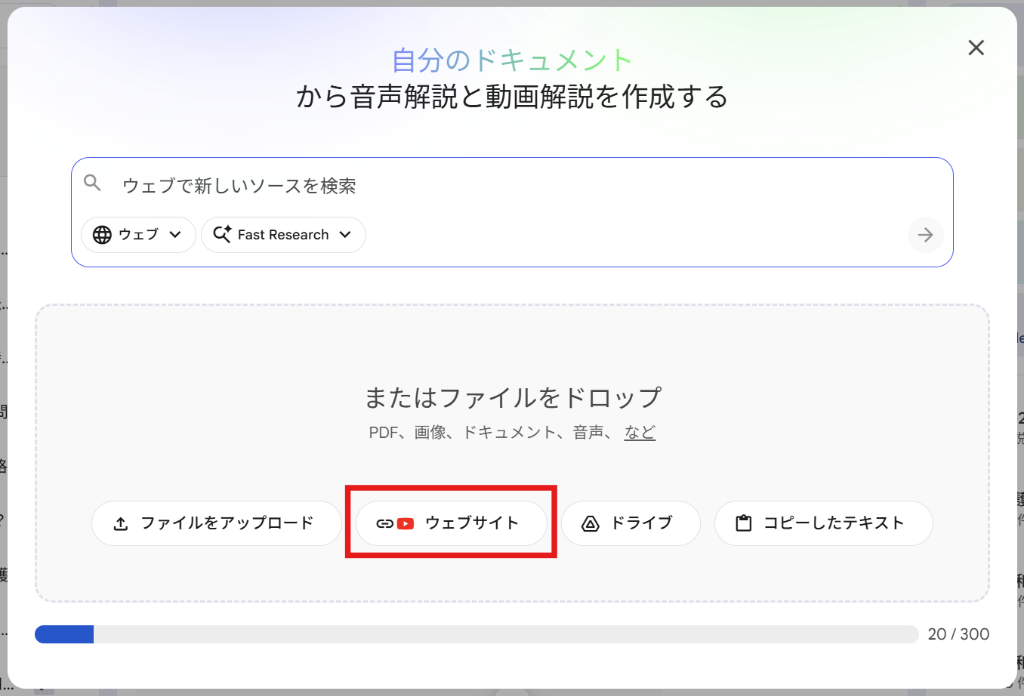Viewport: 1024px width, 696px height.
Task: Click the ウェブサイト button
Action: (x=451, y=523)
